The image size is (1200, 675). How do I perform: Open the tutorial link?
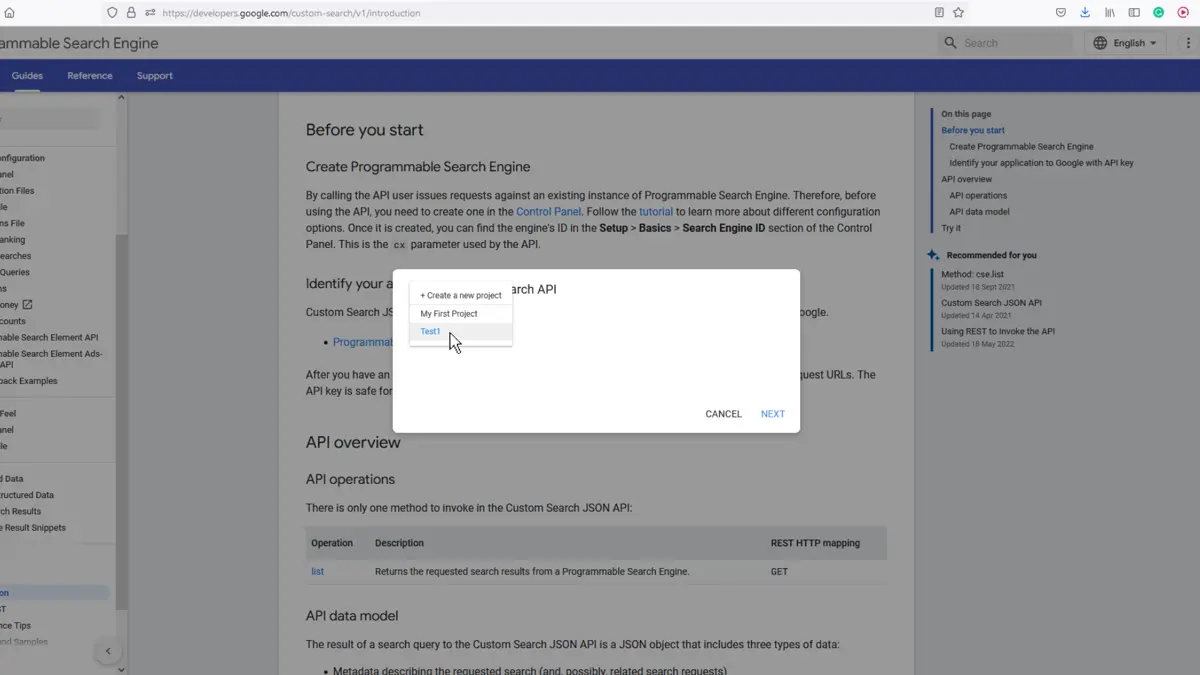[656, 212]
